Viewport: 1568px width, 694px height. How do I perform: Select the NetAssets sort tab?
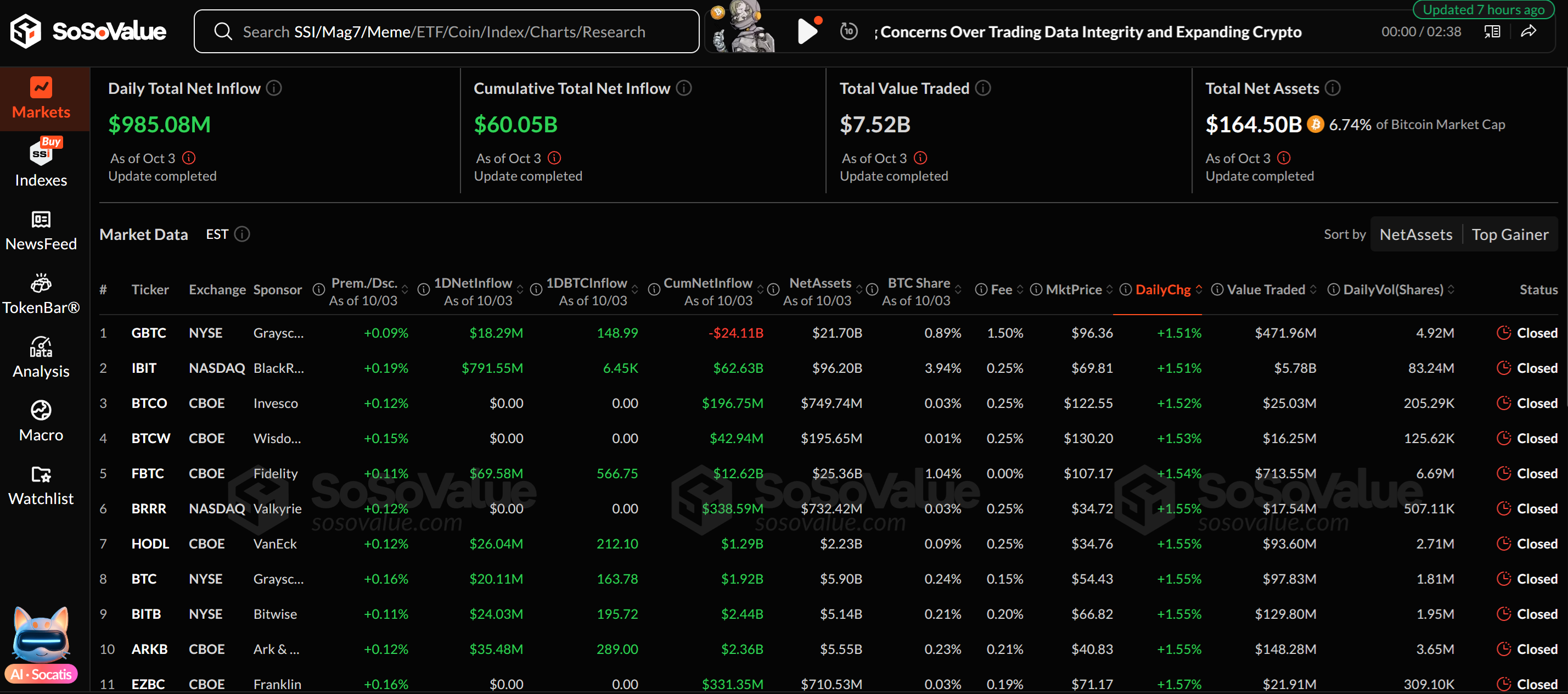coord(1416,234)
